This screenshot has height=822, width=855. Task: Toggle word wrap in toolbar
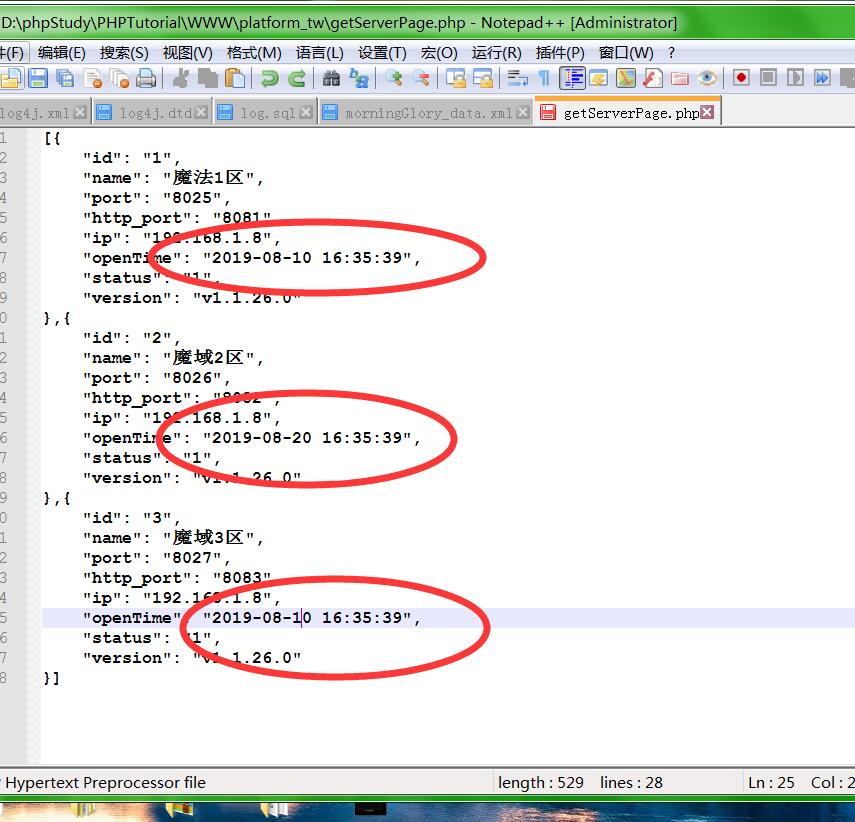coord(517,78)
